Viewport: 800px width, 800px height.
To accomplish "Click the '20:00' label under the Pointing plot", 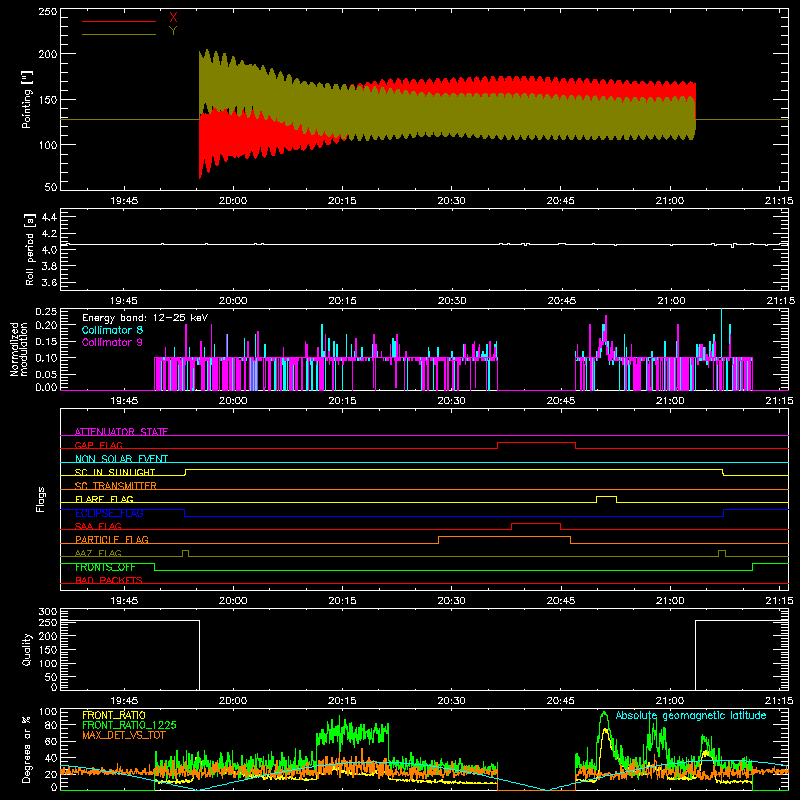I will [233, 201].
